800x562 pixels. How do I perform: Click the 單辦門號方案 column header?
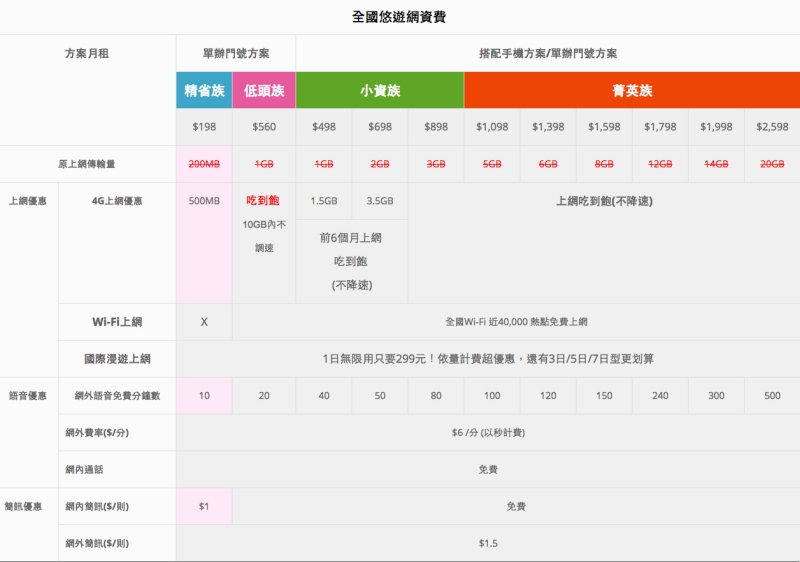coord(236,53)
